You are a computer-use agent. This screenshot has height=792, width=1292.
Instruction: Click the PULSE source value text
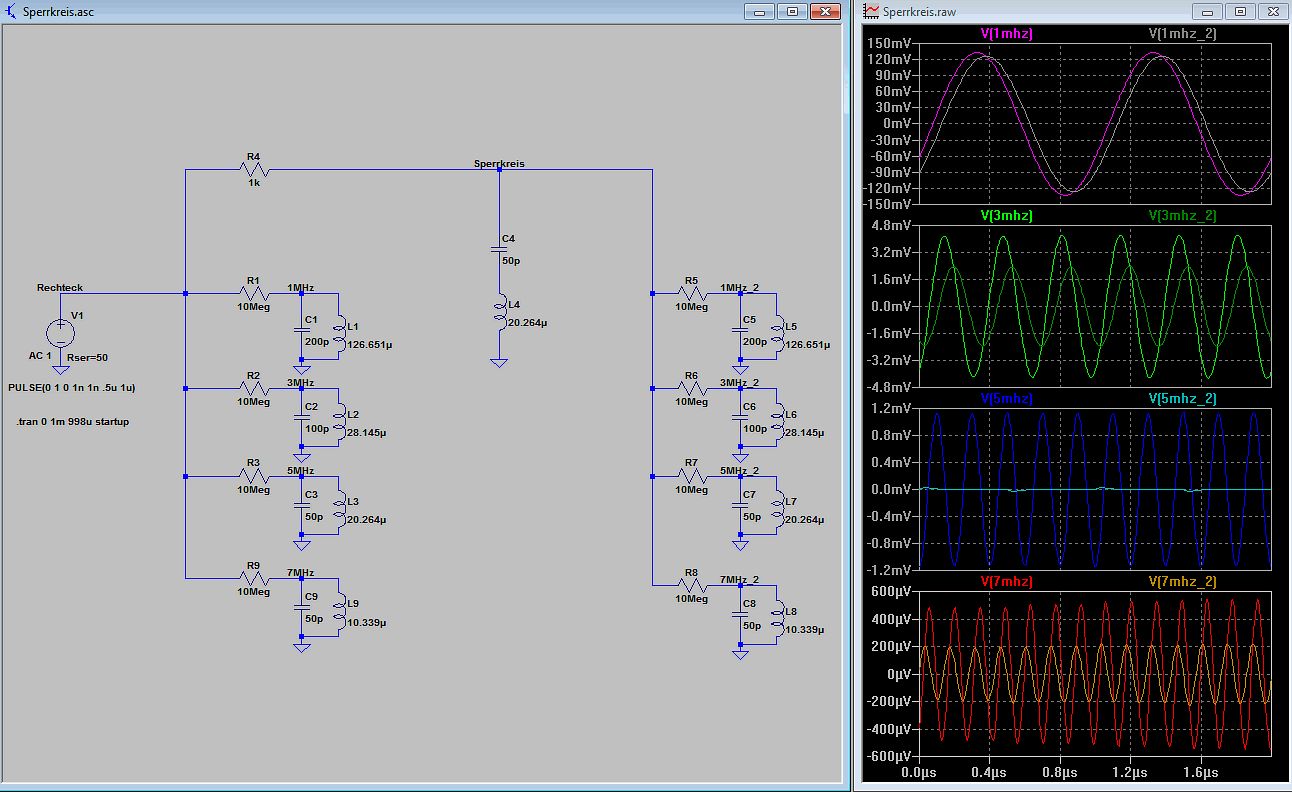click(72, 387)
